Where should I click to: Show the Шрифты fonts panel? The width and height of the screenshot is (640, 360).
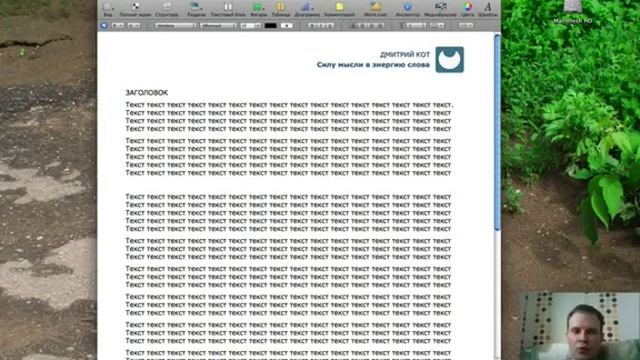coord(488,9)
